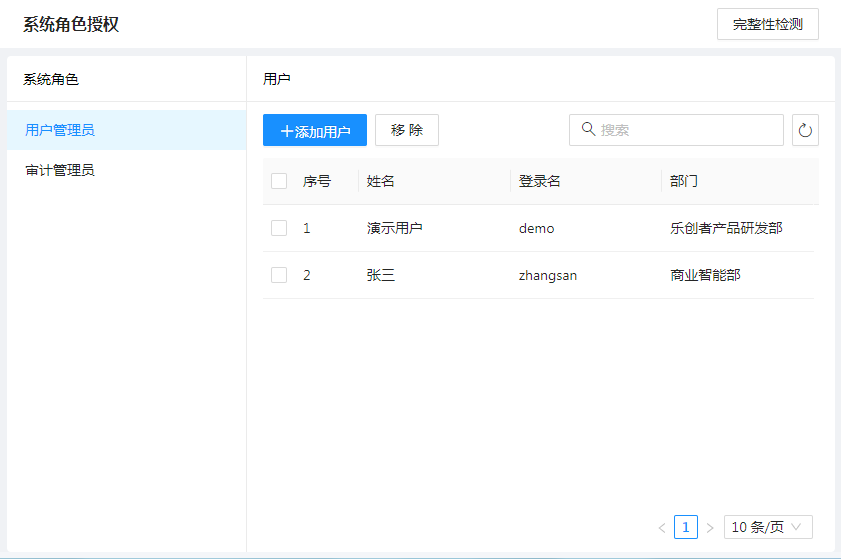Go to next page using the right arrow
Viewport: 841px width, 559px height.
pos(710,527)
